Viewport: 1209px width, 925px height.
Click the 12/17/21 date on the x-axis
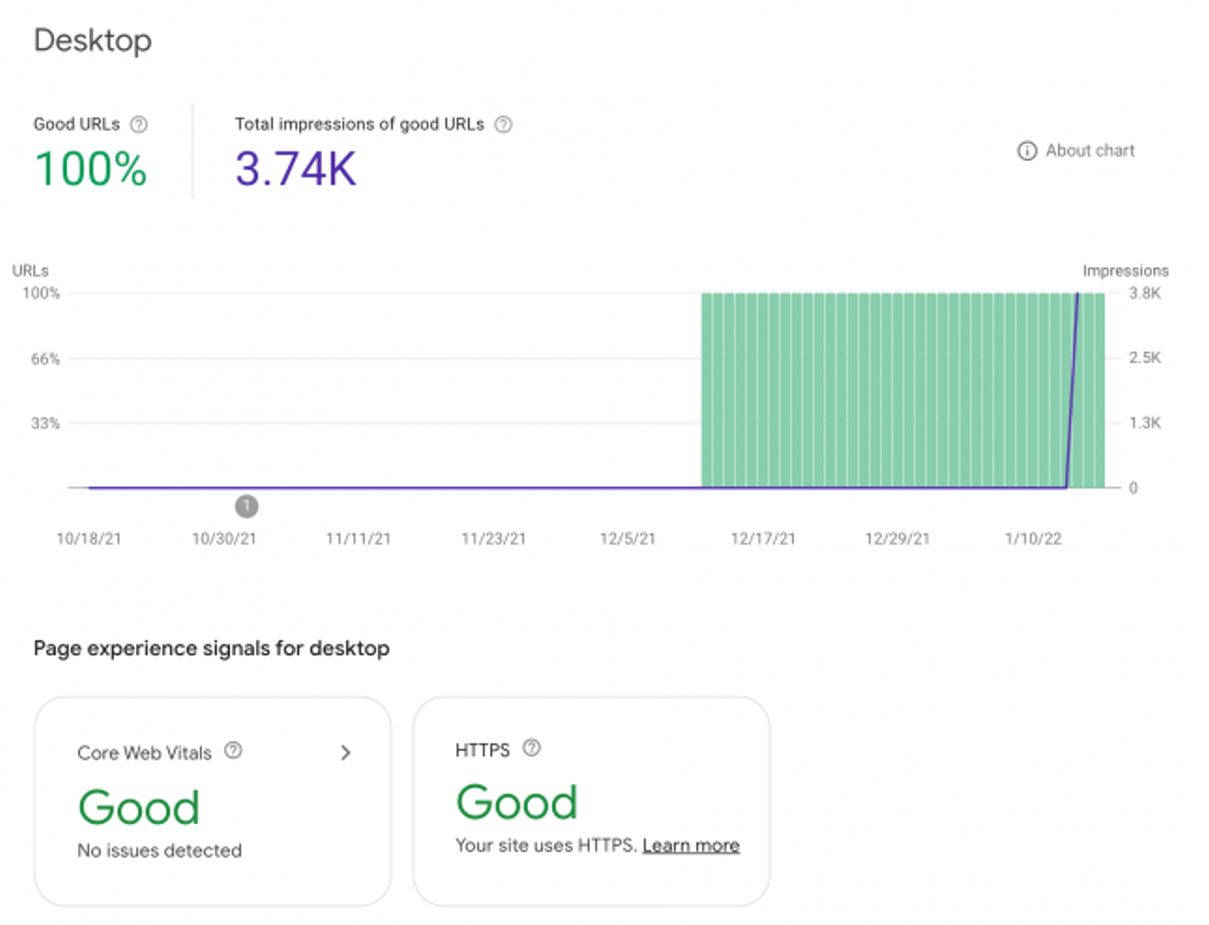pos(763,539)
